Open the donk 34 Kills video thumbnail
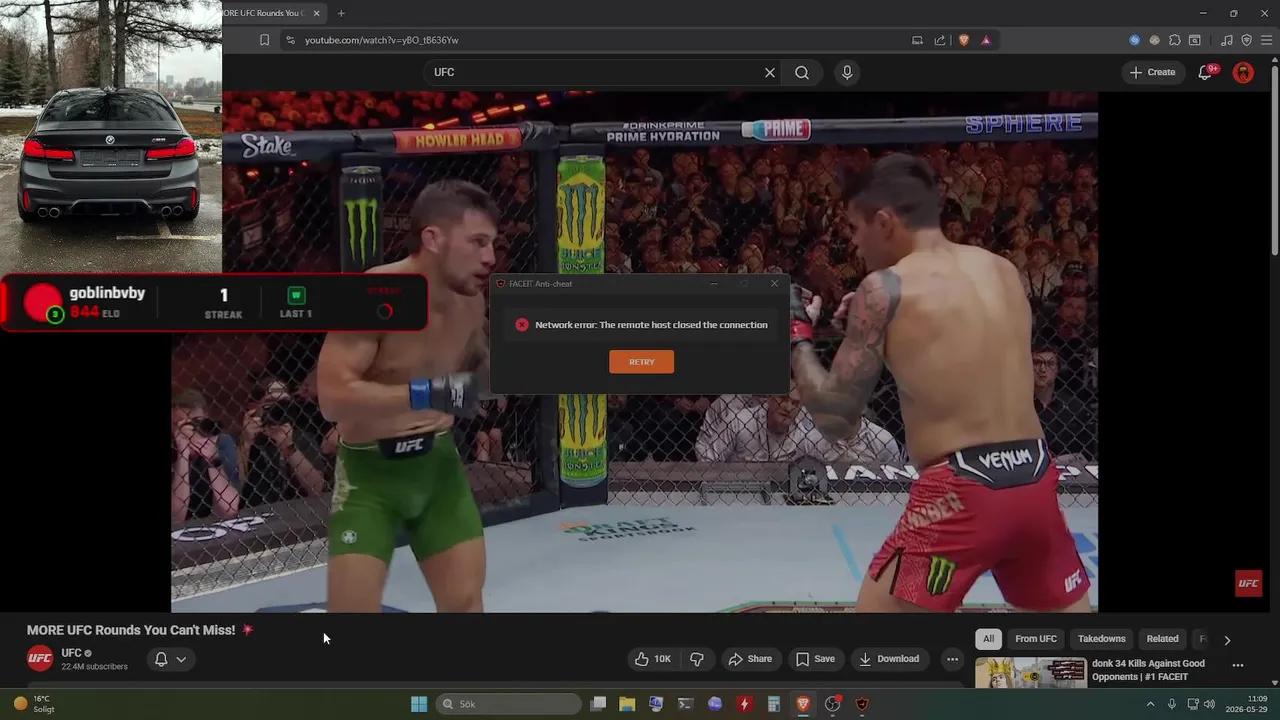This screenshot has width=1280, height=720. click(x=1030, y=672)
